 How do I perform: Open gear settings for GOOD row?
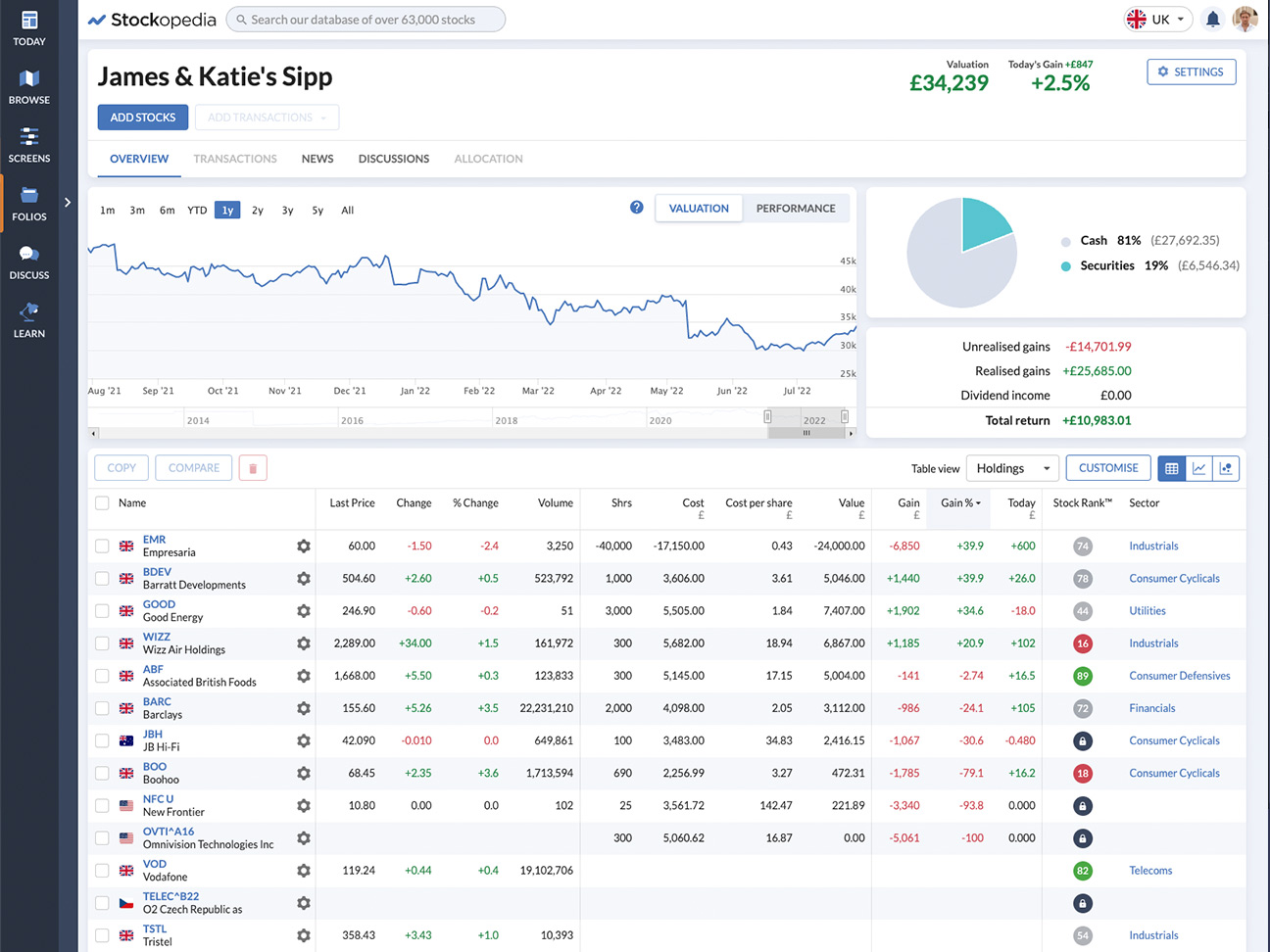[x=304, y=611]
